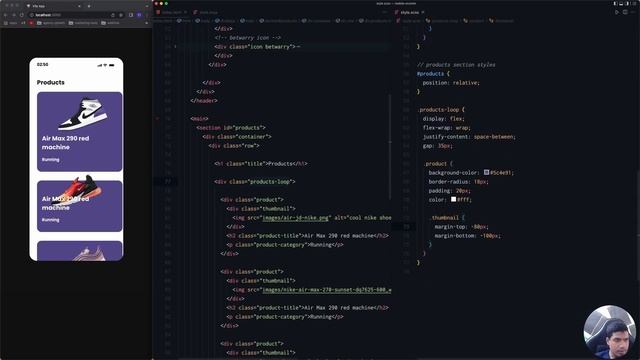Open More Actions menu in right editor
This screenshot has height=360, width=640.
(633, 12)
